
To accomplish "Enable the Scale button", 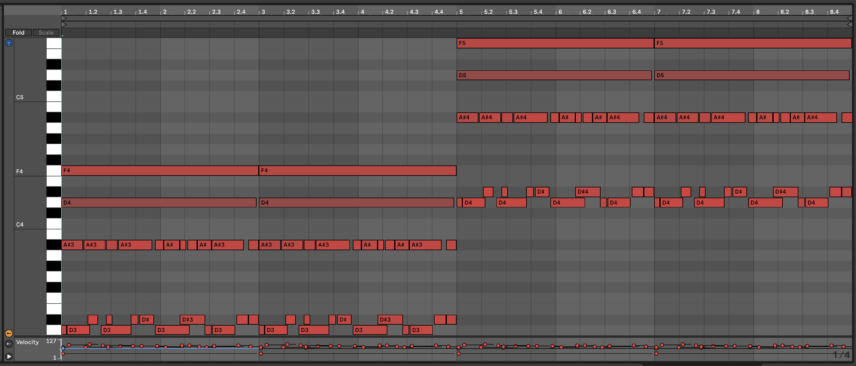I will tap(46, 32).
